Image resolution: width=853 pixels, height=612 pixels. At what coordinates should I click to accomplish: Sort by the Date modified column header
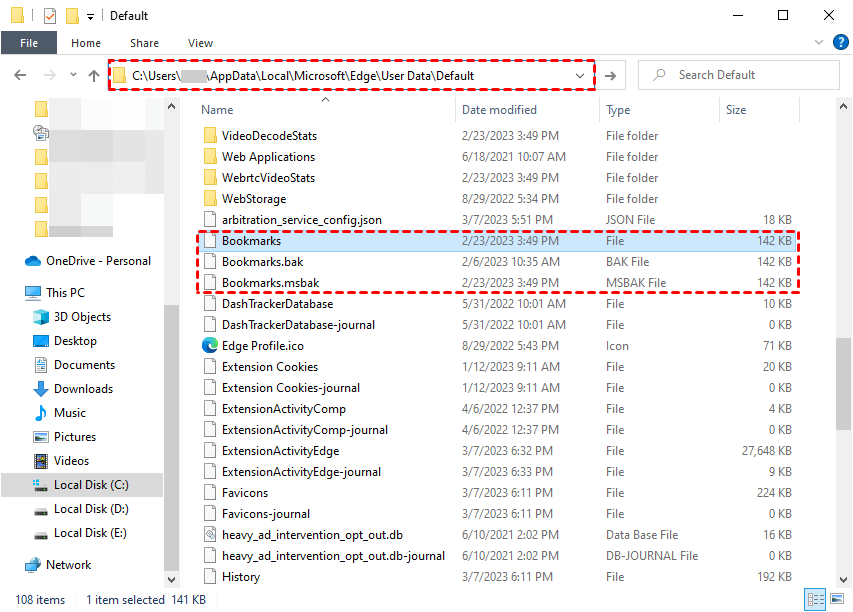[499, 110]
